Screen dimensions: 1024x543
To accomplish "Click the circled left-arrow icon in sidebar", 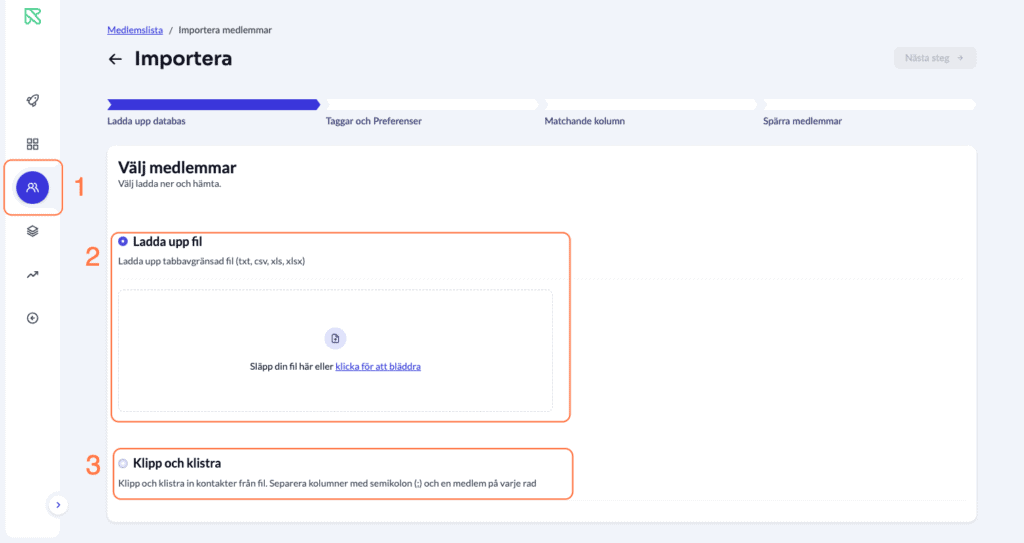I will pos(33,318).
